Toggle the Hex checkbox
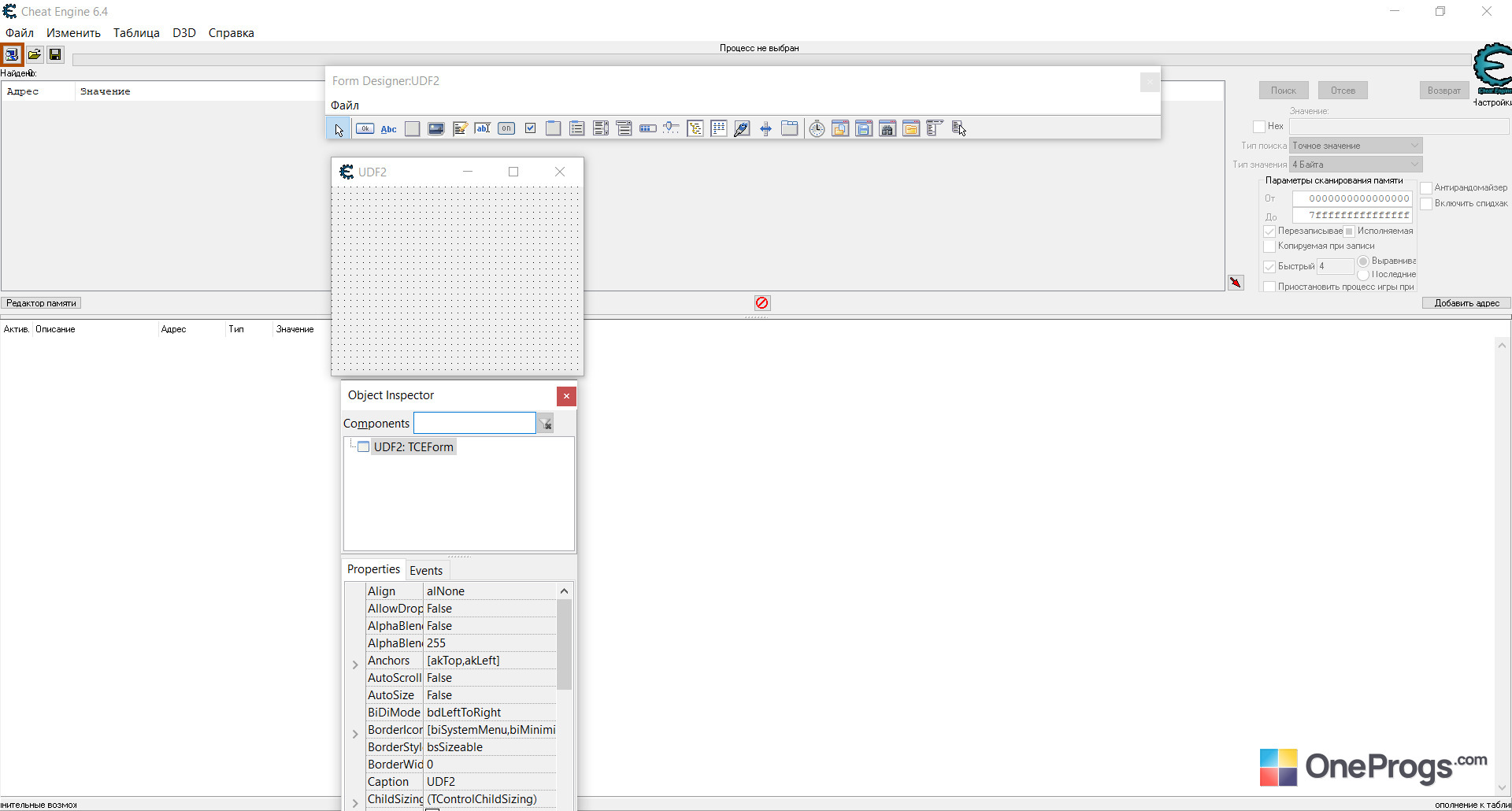Image resolution: width=1512 pixels, height=811 pixels. coord(1259,127)
